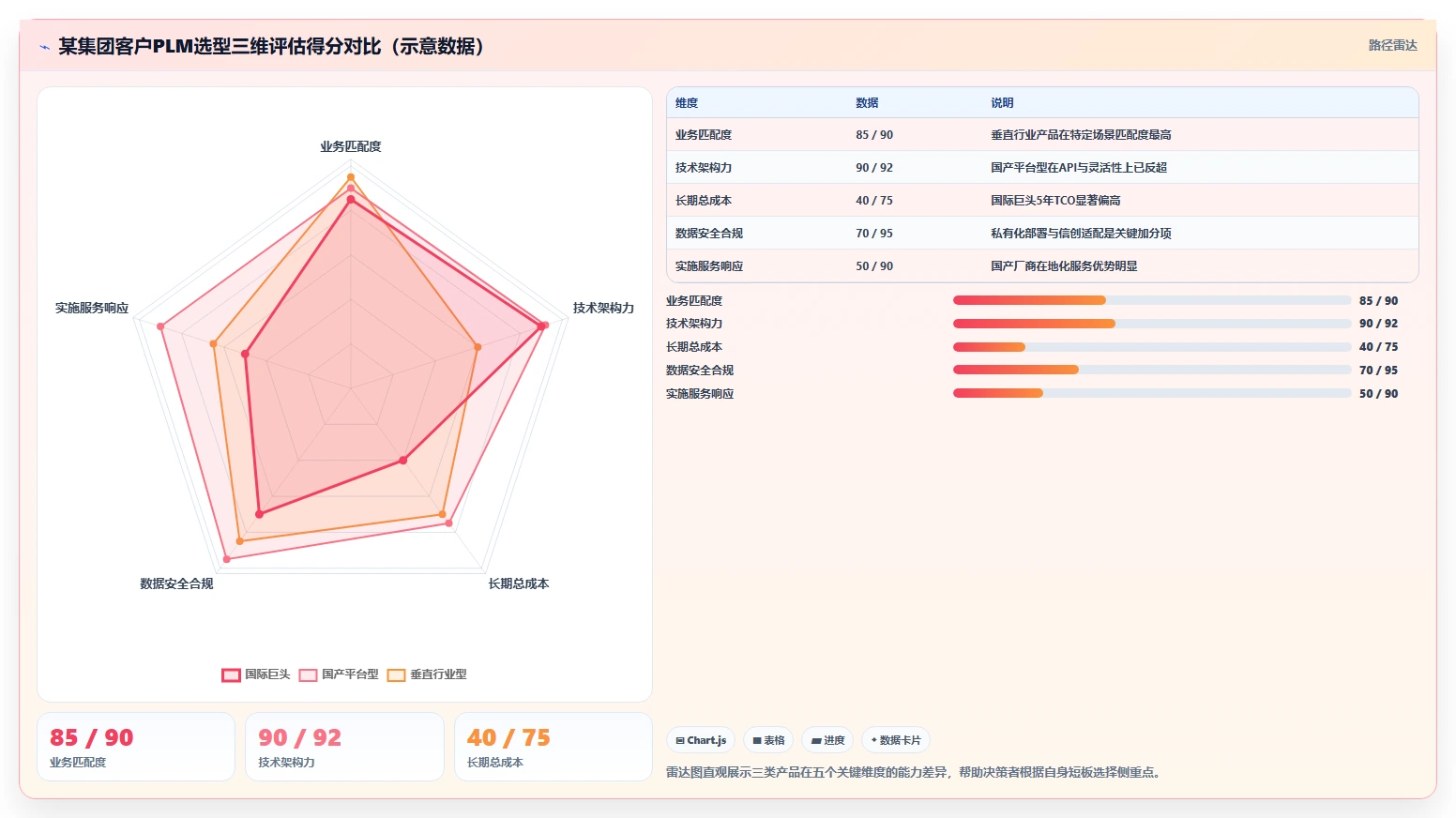Click the 数据卡片 chip
1456x818 pixels.
point(896,740)
